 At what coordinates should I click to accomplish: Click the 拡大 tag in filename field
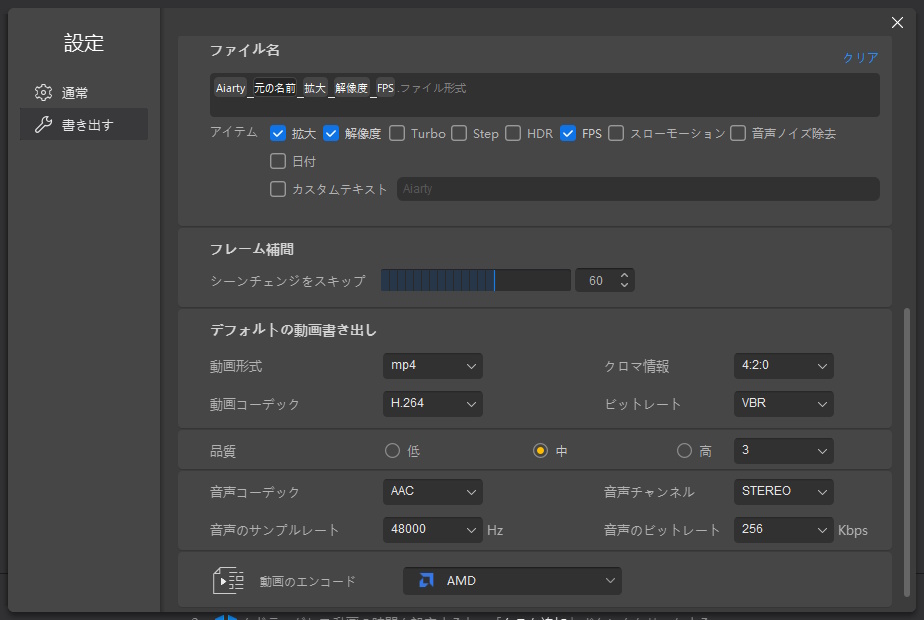point(315,88)
